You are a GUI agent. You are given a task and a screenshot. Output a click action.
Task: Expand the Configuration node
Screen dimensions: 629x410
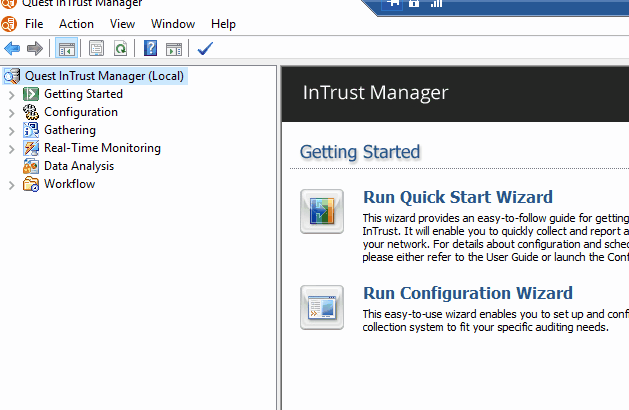(12, 113)
